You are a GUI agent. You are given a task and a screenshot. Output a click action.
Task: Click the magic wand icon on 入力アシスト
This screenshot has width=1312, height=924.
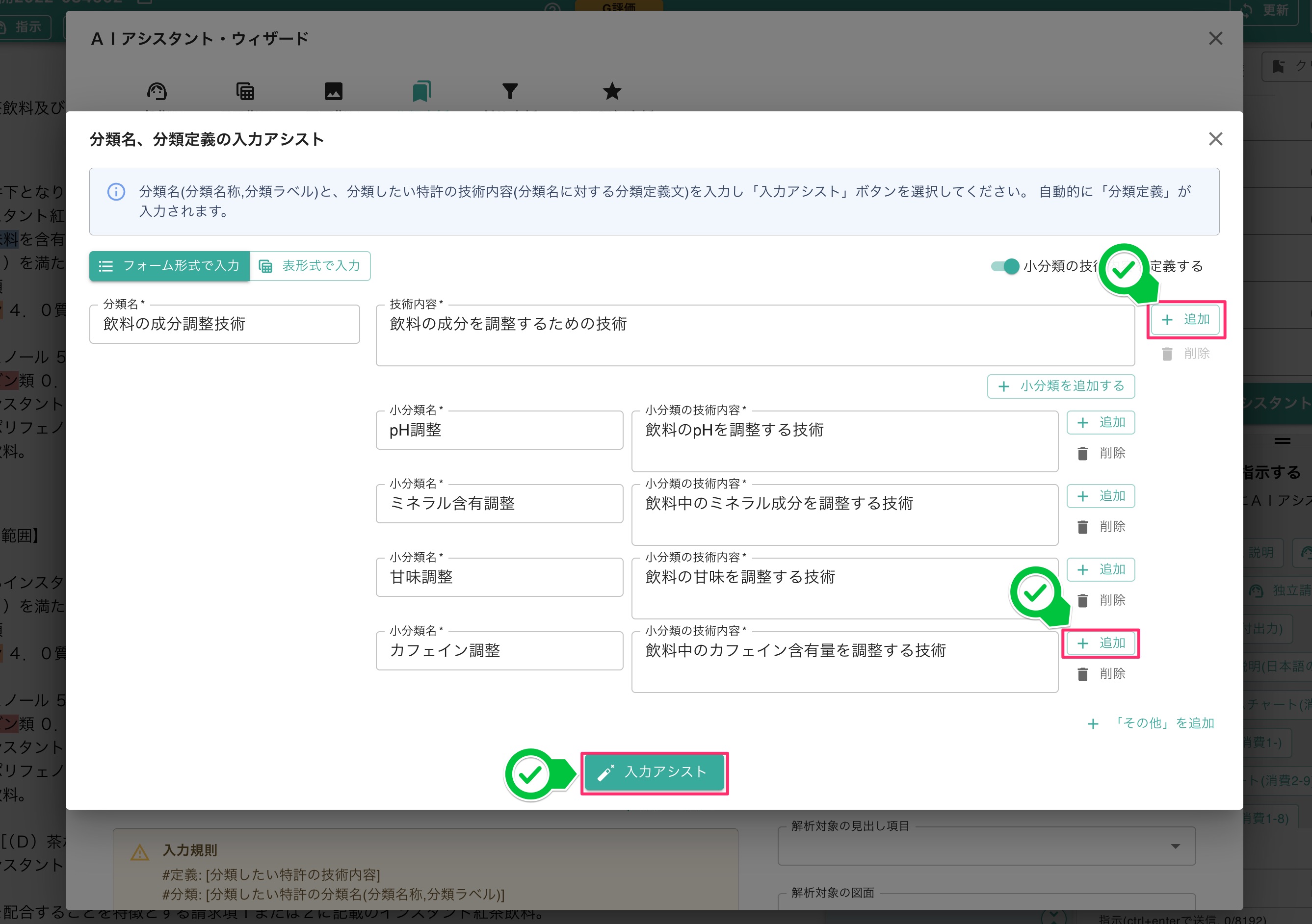(607, 771)
